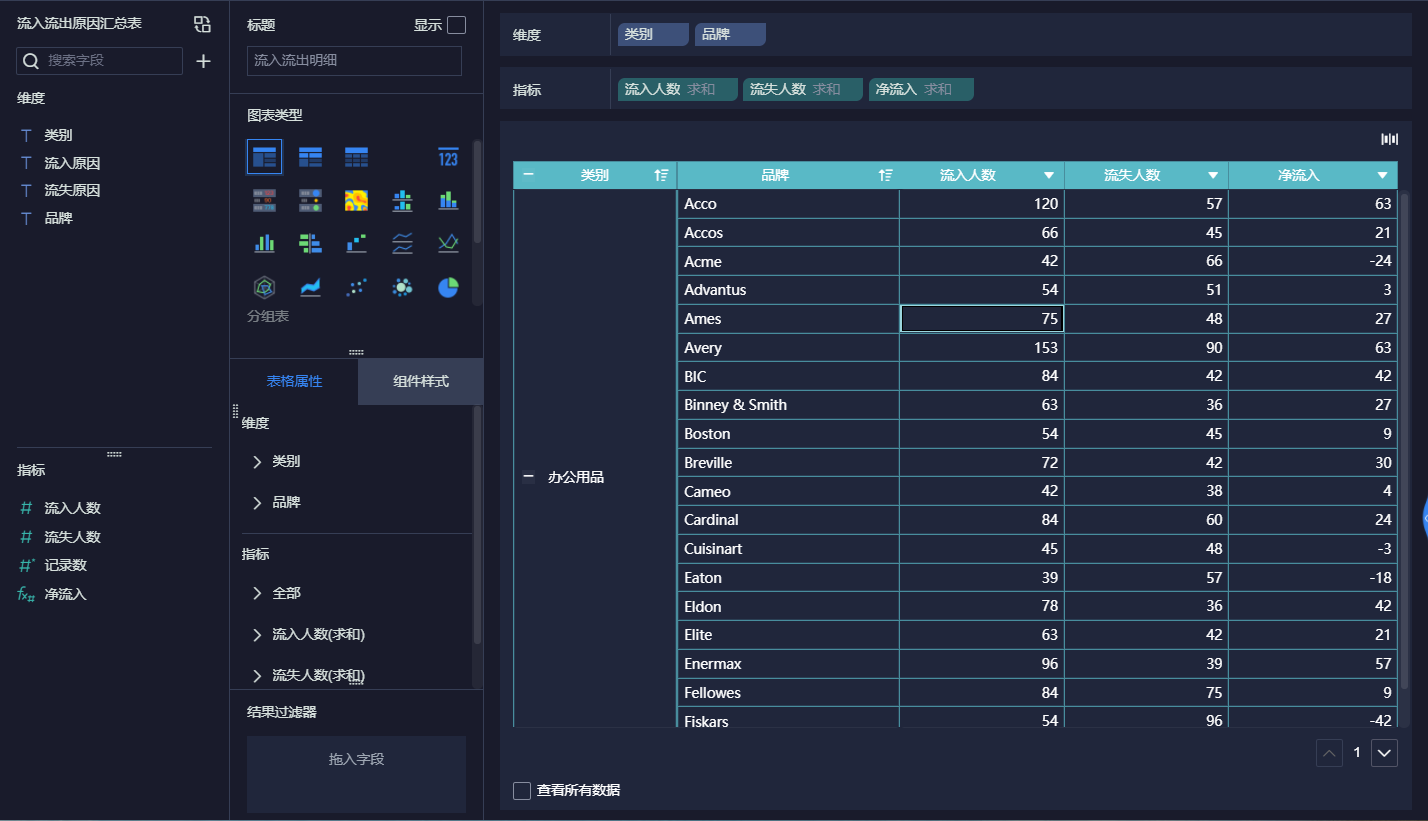Select the crossing line chart type
This screenshot has width=1428, height=821.
(x=448, y=243)
